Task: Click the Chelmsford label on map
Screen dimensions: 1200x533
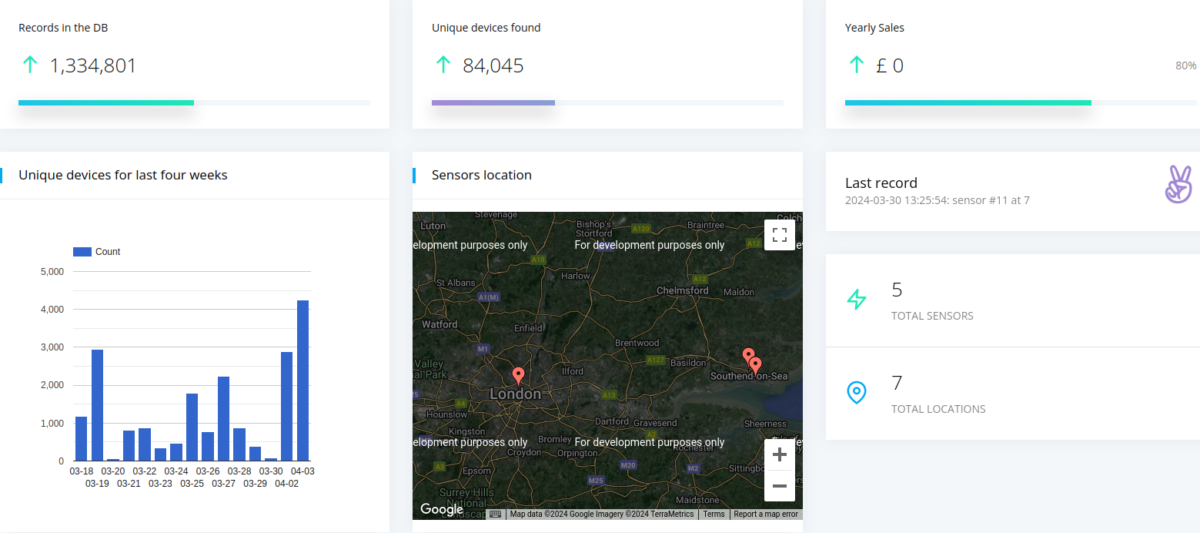Action: click(682, 291)
